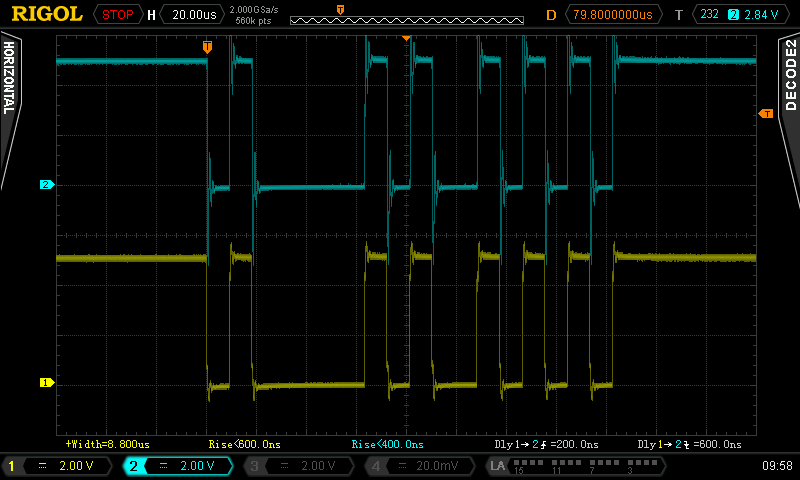Screen dimensions: 800x480
Task: Click the 232 trigger readout
Action: [x=709, y=14]
